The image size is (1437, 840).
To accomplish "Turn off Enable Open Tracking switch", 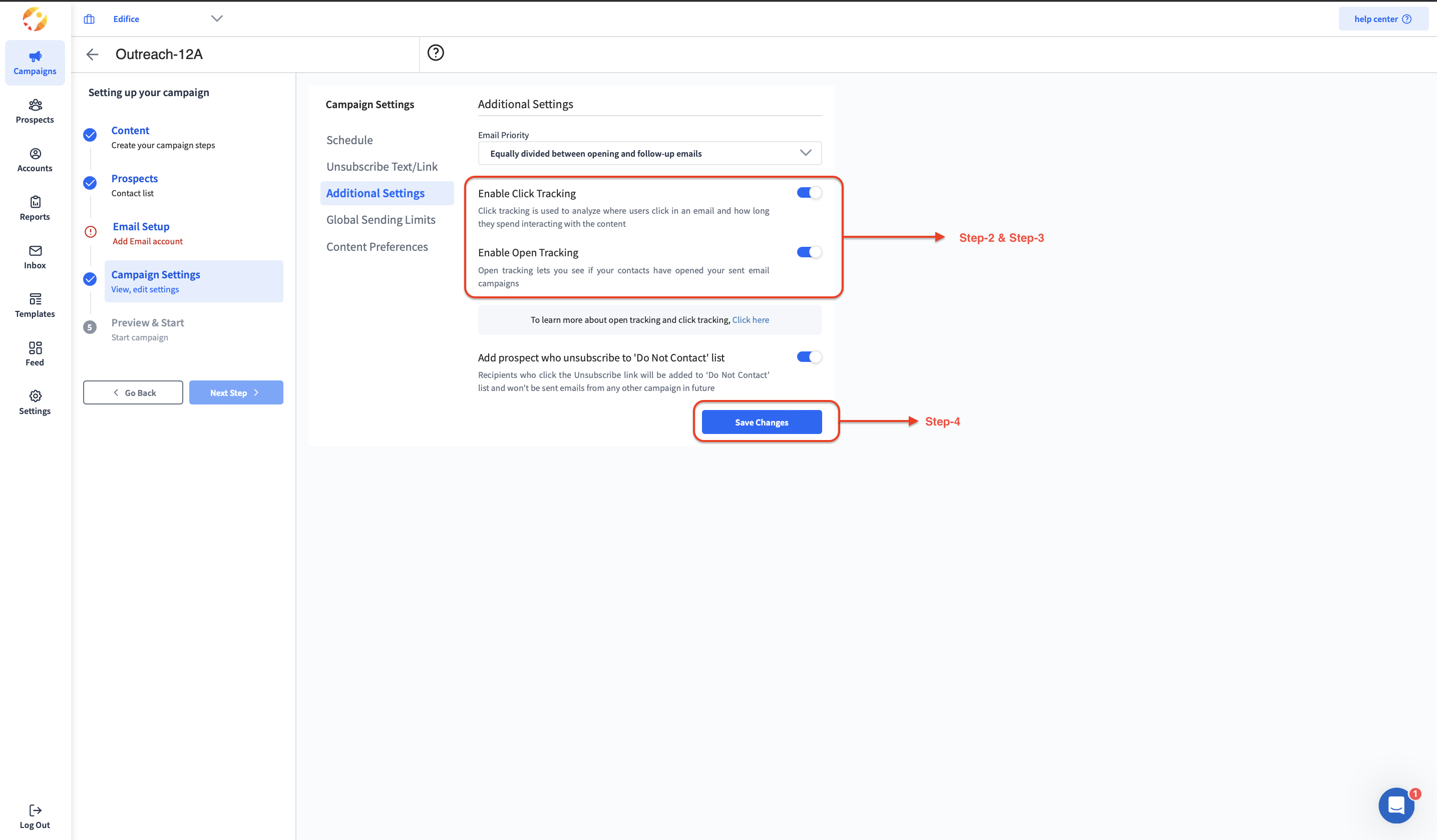I will pyautogui.click(x=809, y=252).
